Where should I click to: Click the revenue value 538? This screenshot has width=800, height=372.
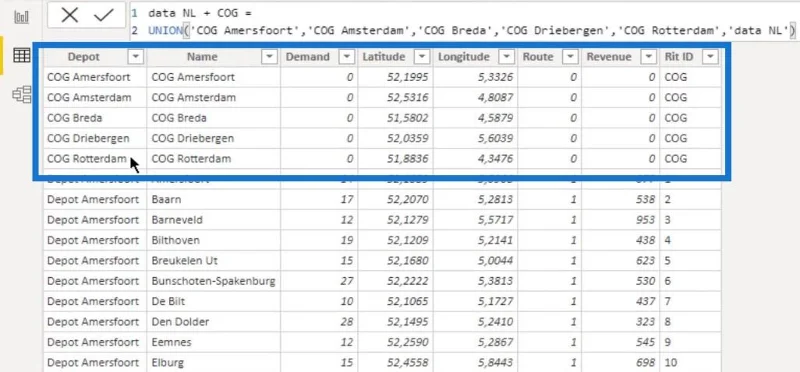[645, 200]
